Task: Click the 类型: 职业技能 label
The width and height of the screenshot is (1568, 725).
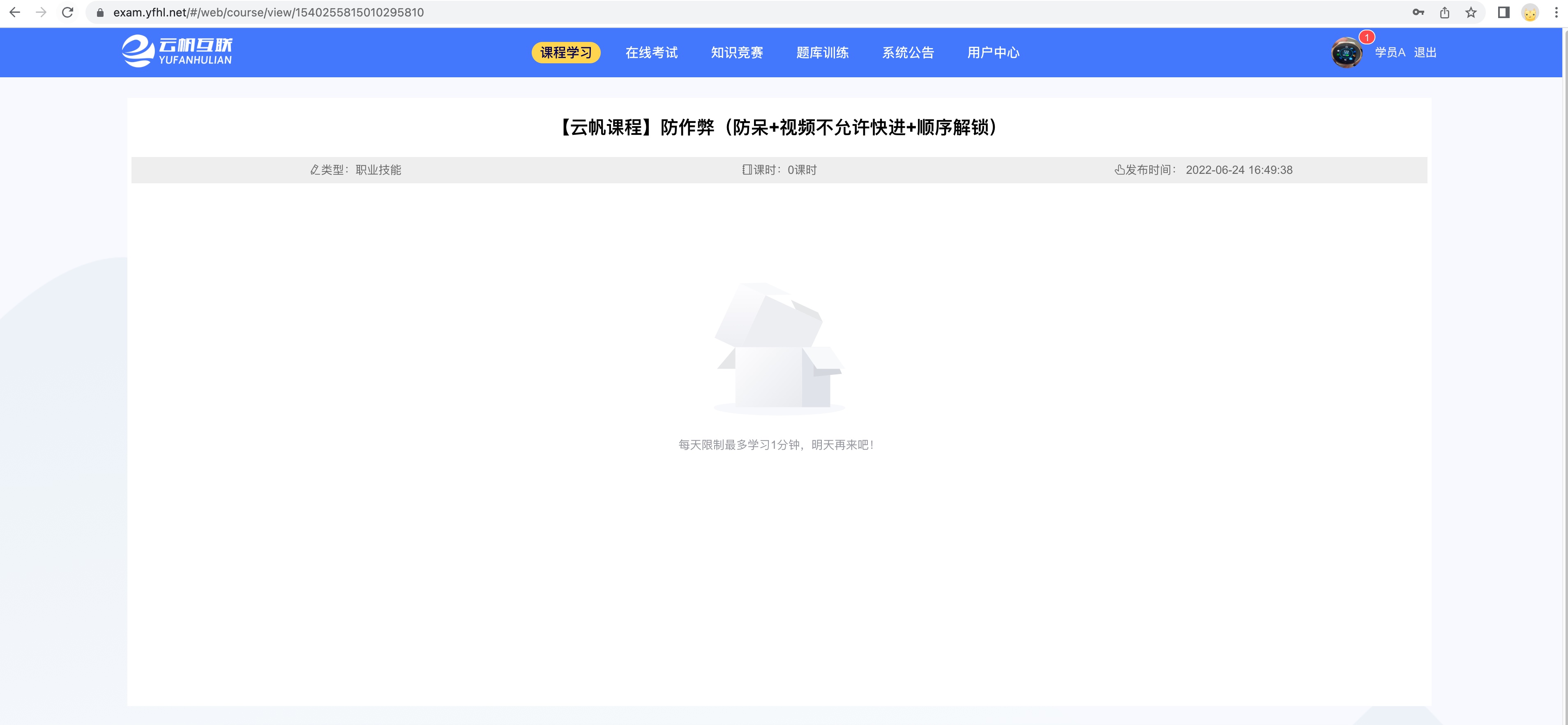Action: tap(356, 170)
